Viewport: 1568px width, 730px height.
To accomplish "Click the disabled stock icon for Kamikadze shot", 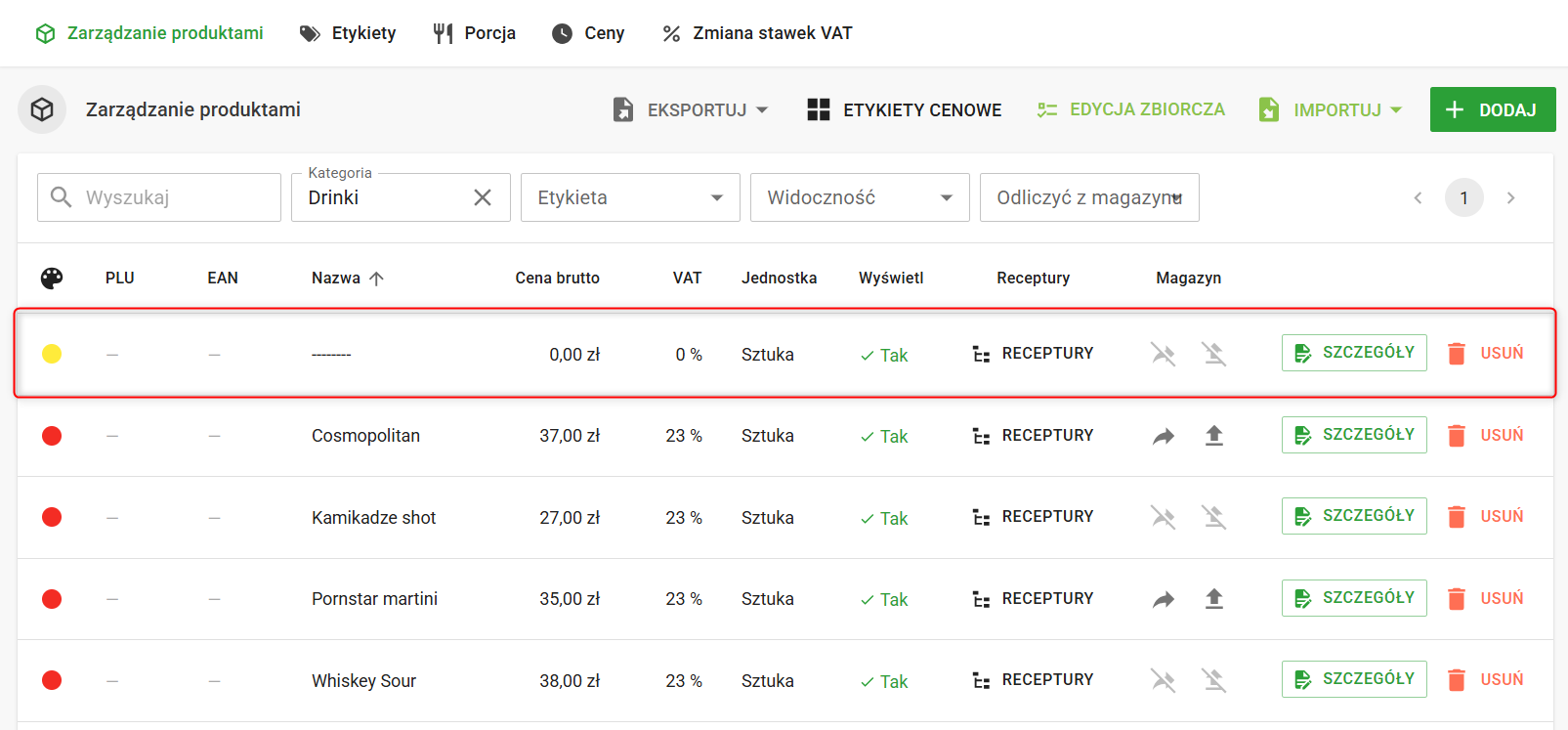I will 1214,517.
